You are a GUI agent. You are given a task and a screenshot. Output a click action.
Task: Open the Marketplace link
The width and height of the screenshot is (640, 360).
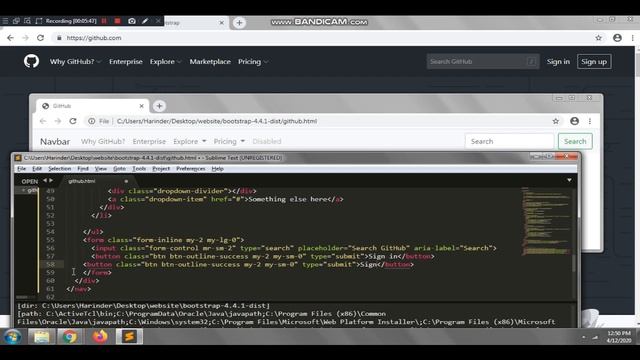(210, 62)
